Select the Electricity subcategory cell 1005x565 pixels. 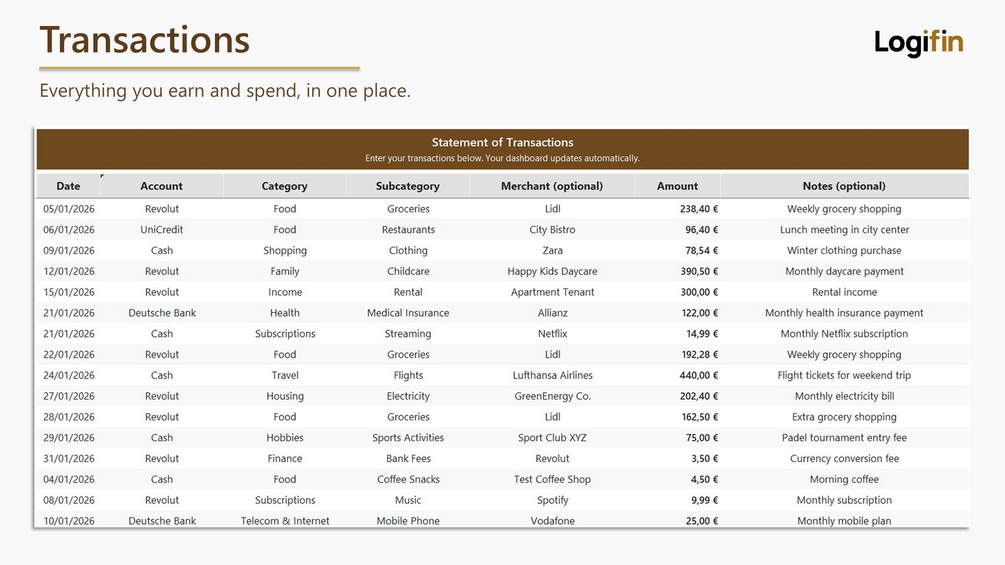[x=408, y=396]
